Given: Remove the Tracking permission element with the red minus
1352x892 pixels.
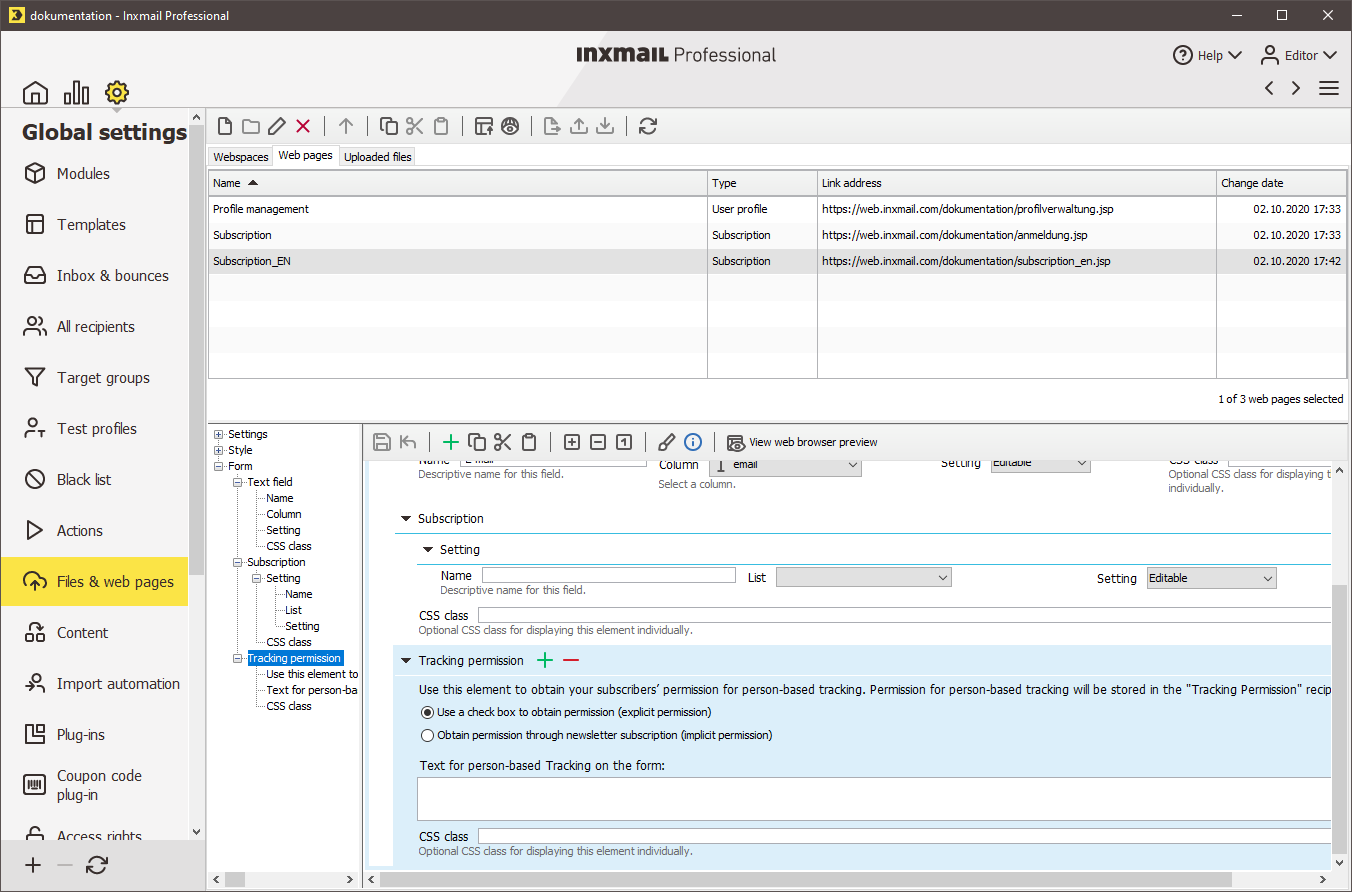Looking at the screenshot, I should [x=571, y=660].
